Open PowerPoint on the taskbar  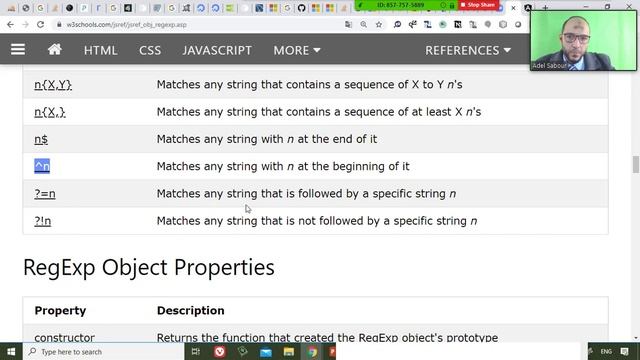(332, 351)
